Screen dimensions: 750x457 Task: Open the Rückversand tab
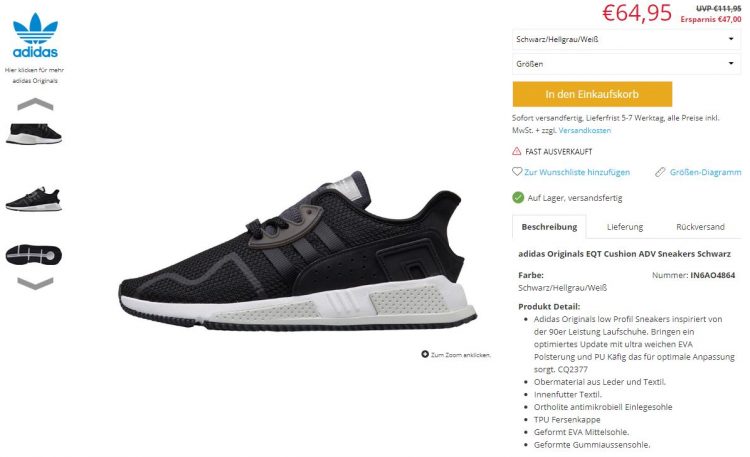point(700,227)
